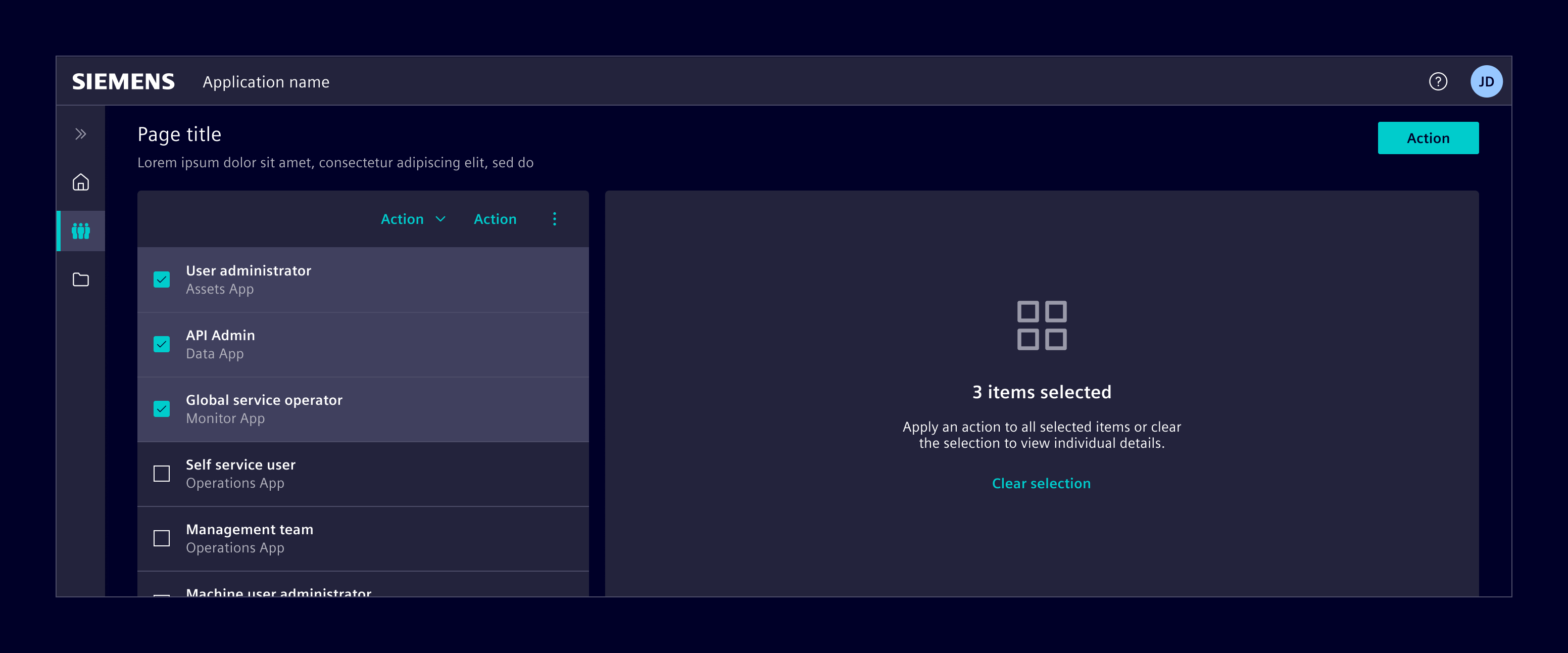Uncheck the API Admin checkbox
The width and height of the screenshot is (1568, 653).
161,344
